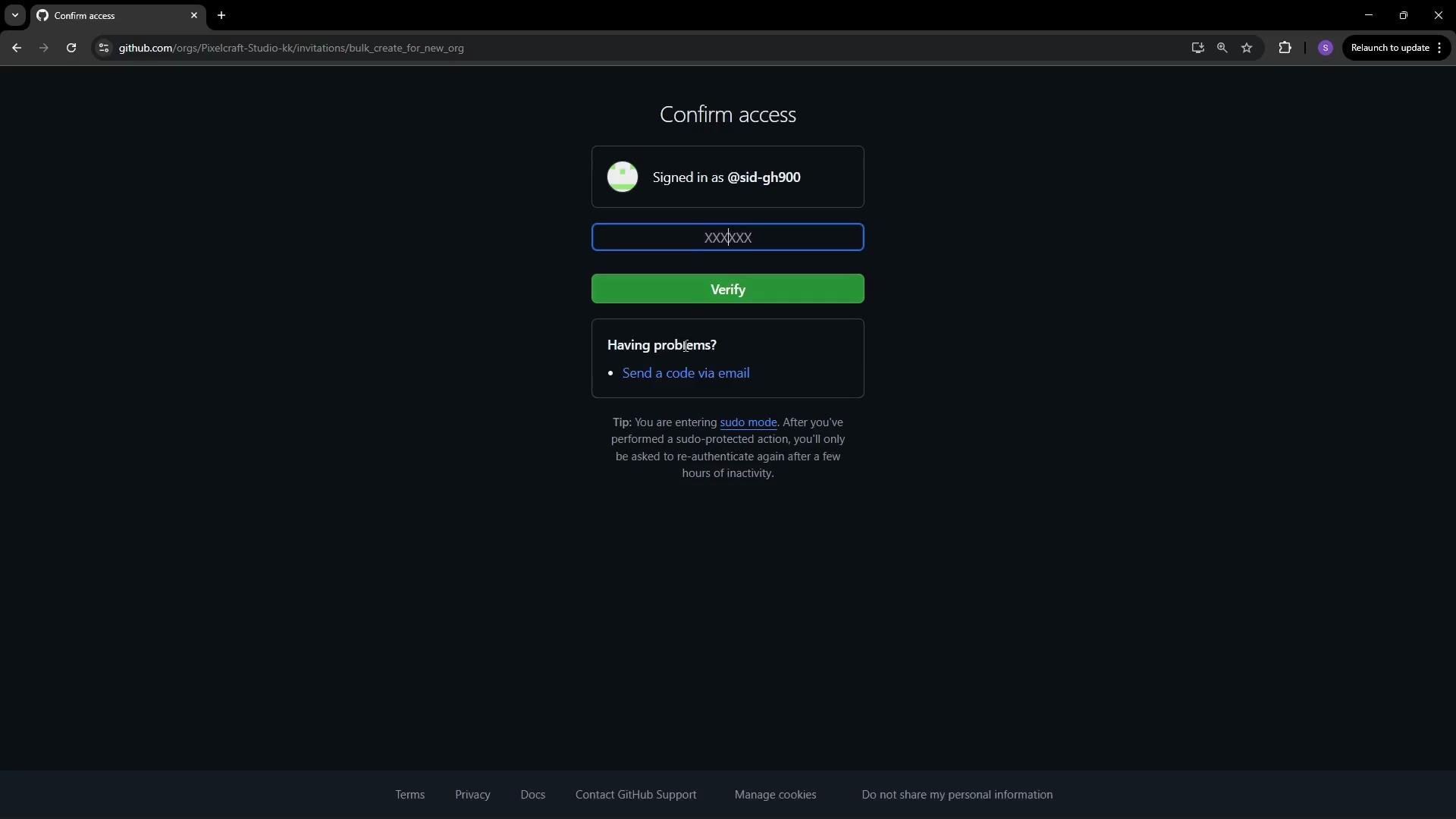The width and height of the screenshot is (1456, 819).
Task: Click the browser back arrow
Action: (17, 48)
